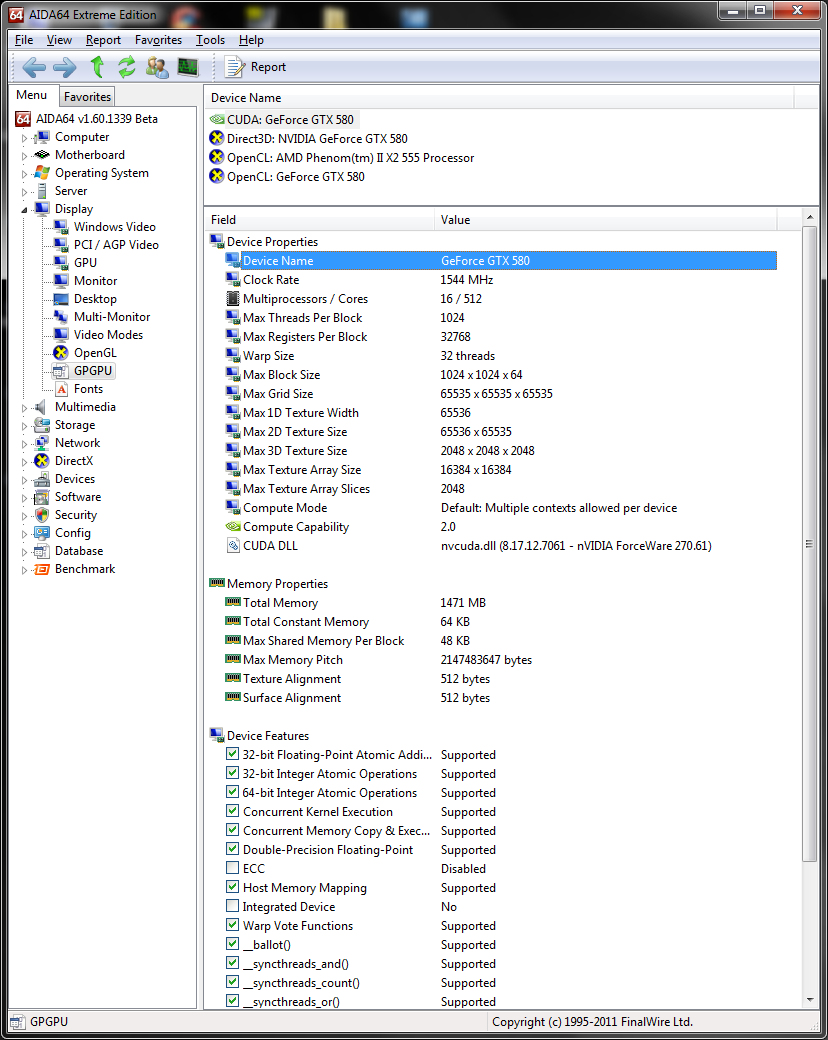The height and width of the screenshot is (1040, 828).
Task: Go forward using the blue right arrow
Action: click(x=64, y=67)
